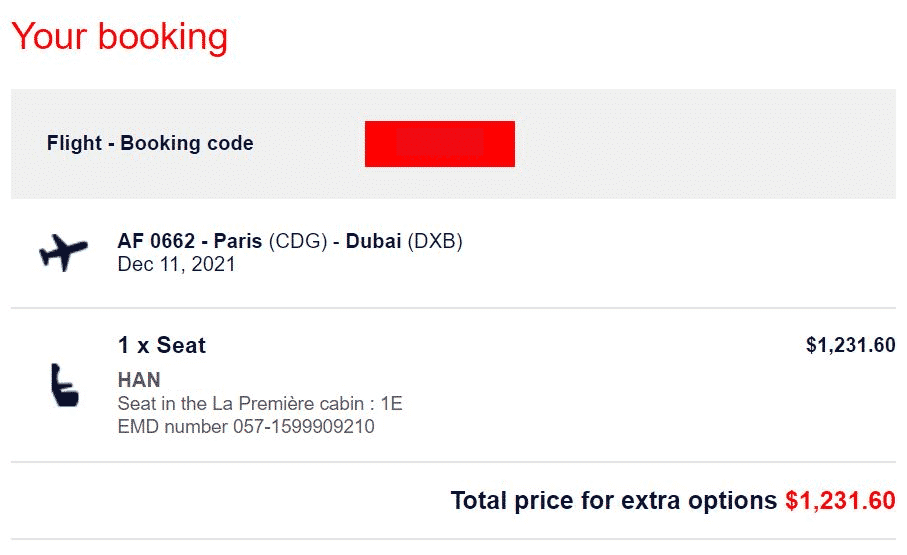This screenshot has height=555, width=907.
Task: Click the seat icon
Action: (x=64, y=385)
